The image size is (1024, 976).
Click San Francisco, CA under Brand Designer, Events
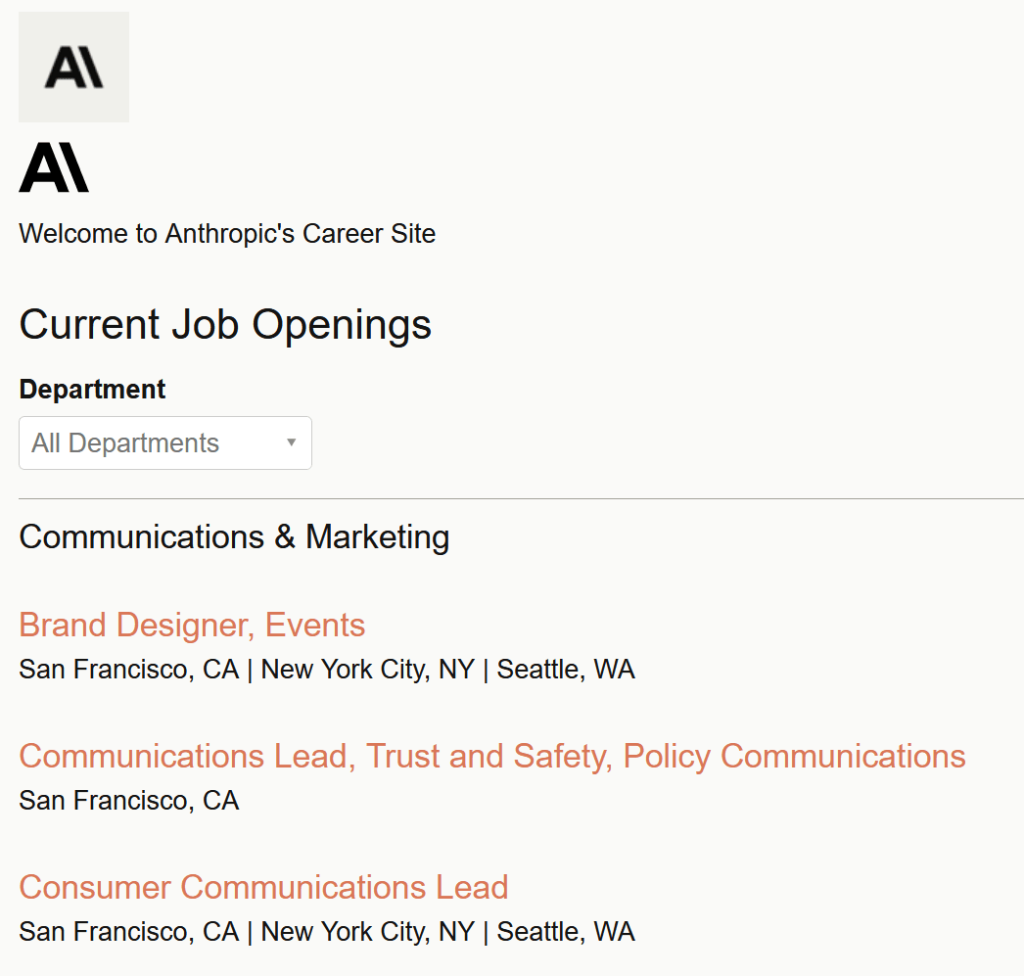(x=129, y=669)
